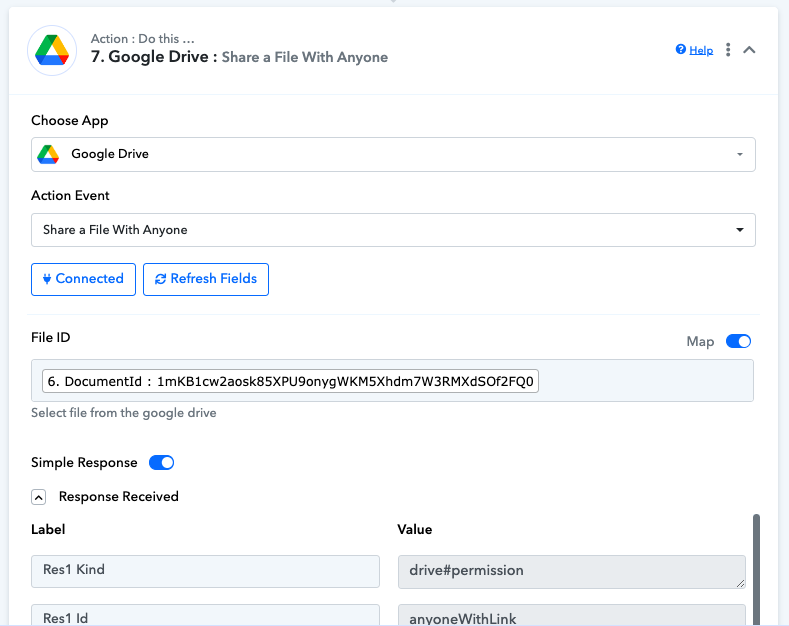Click the plug icon on Connected button
This screenshot has height=626, width=789.
pos(47,279)
